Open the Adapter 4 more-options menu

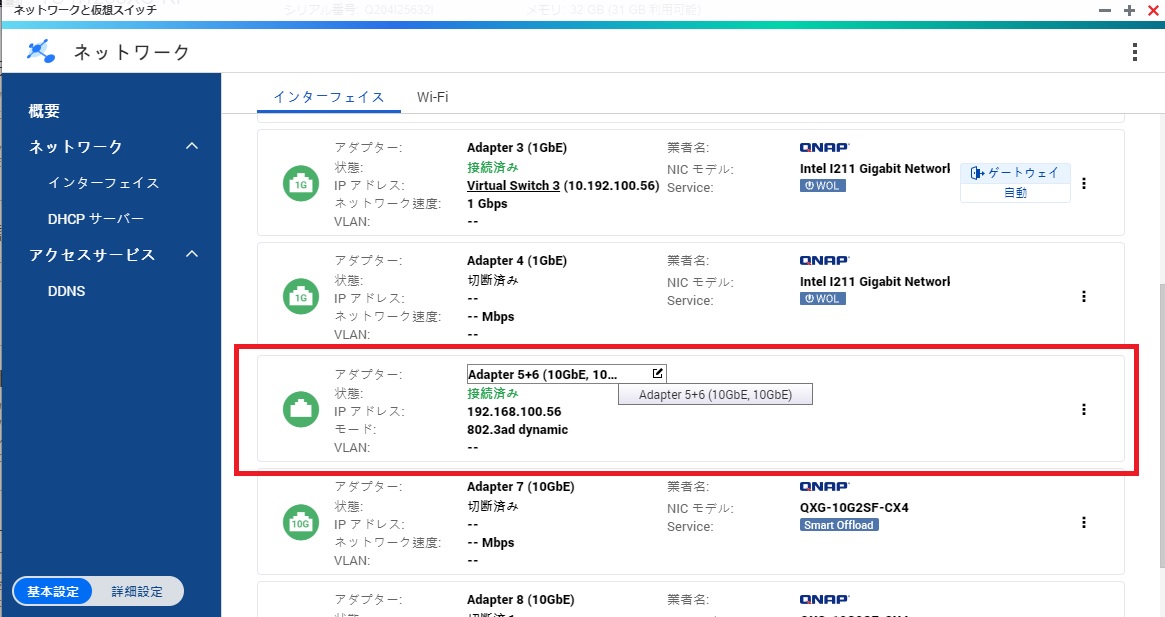click(1084, 296)
